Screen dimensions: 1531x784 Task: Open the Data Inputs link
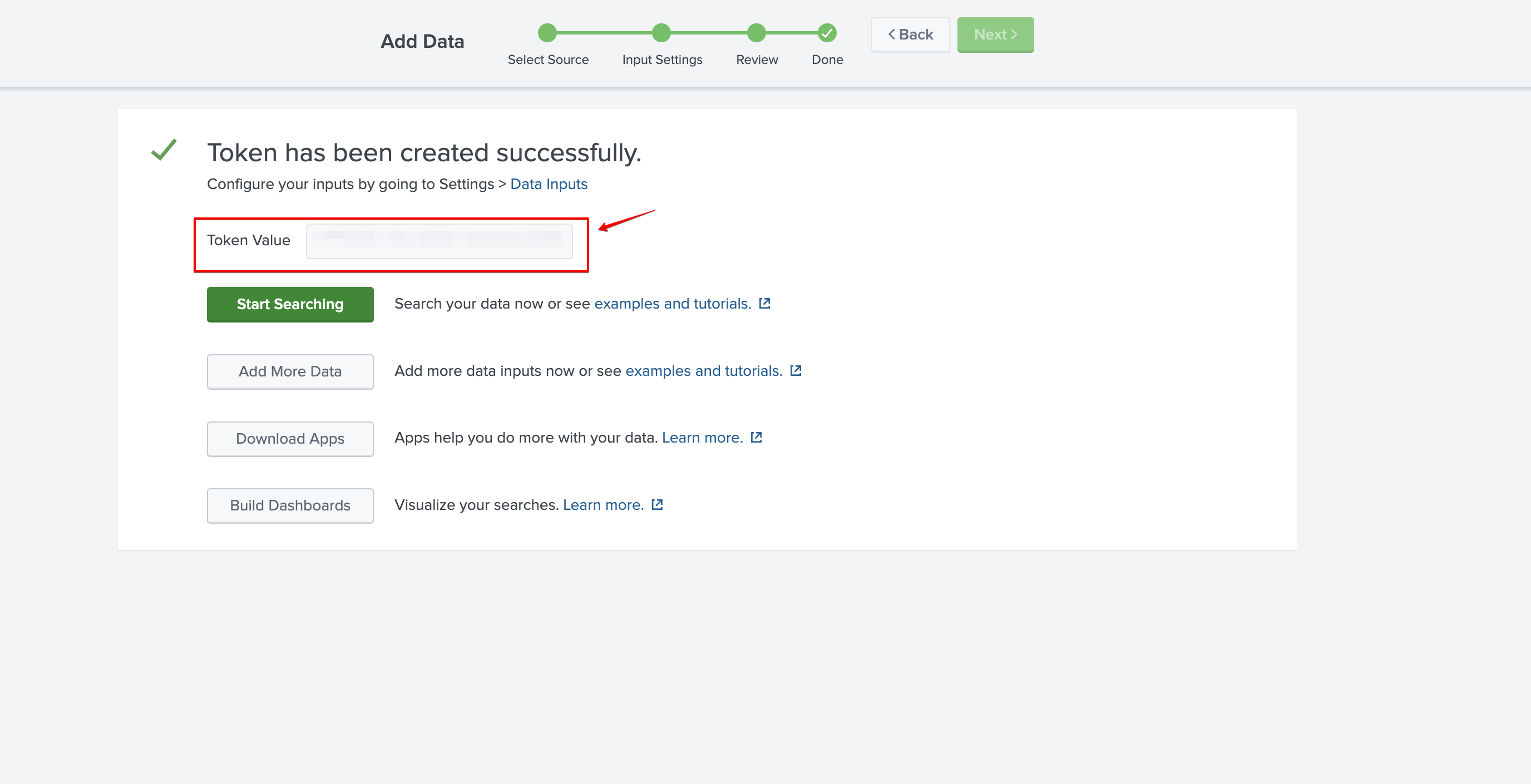point(548,184)
